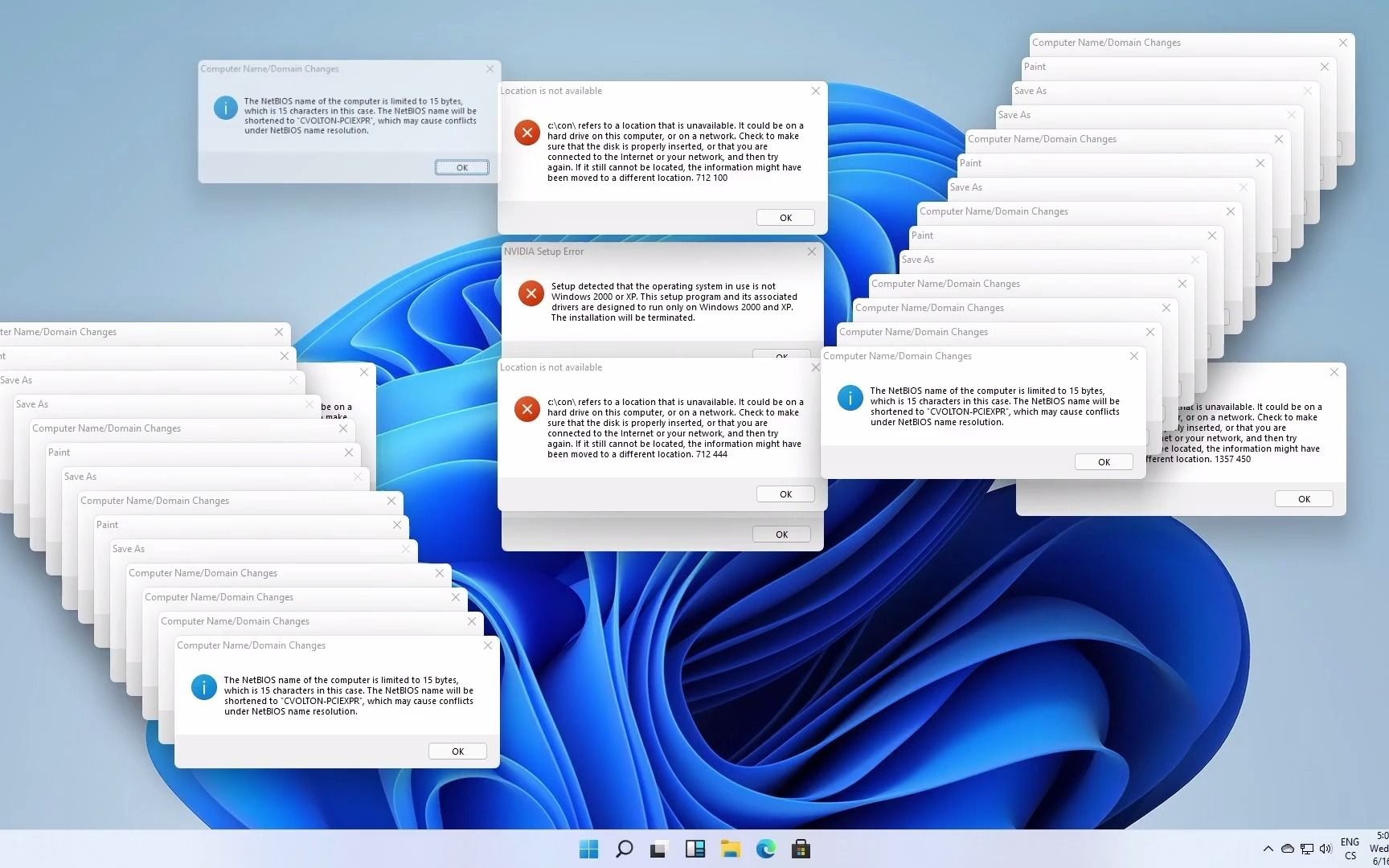
Task: Open OneDrive from the system tray
Action: click(x=1288, y=849)
